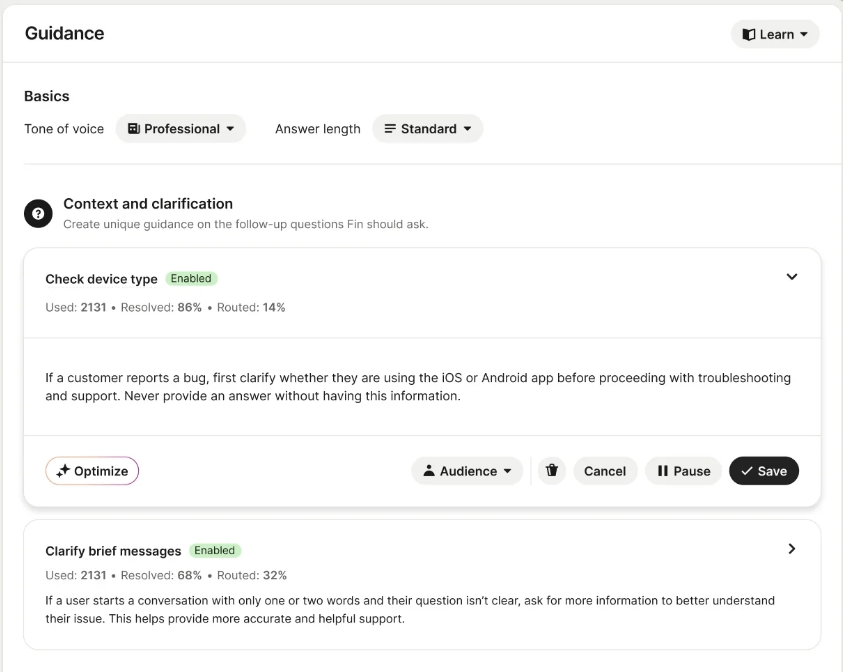The height and width of the screenshot is (672, 843).
Task: Click the question mark context icon
Action: [x=38, y=213]
